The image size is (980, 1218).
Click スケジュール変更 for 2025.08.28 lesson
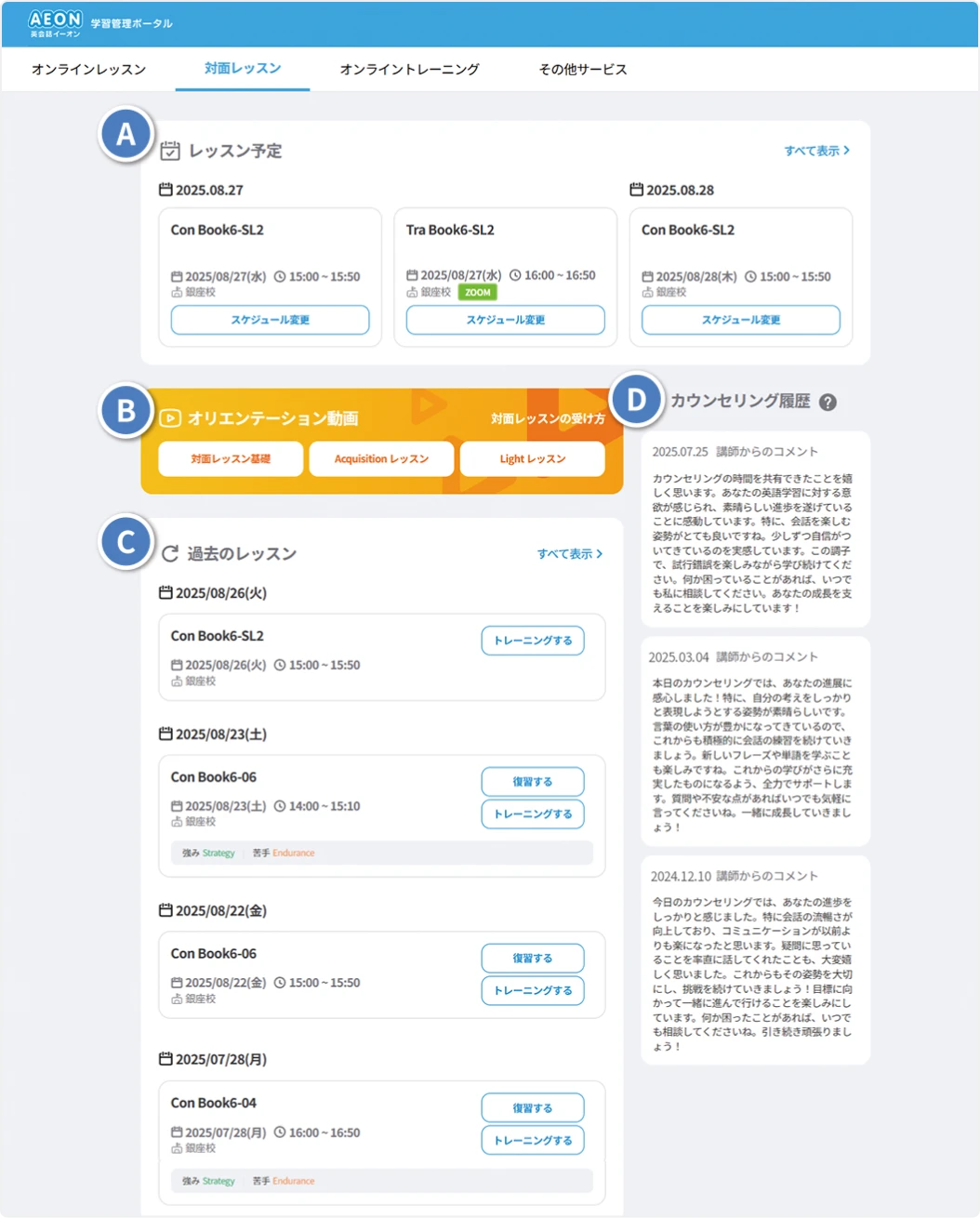tap(740, 320)
